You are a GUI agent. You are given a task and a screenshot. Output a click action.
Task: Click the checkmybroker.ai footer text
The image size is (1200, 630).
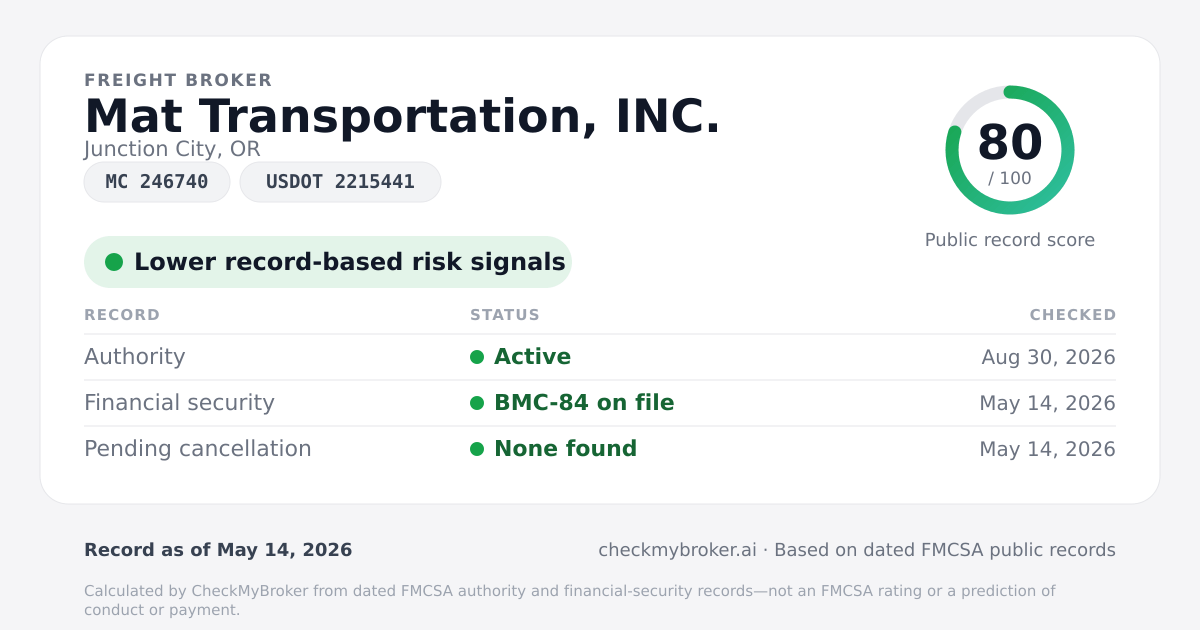pyautogui.click(x=677, y=550)
